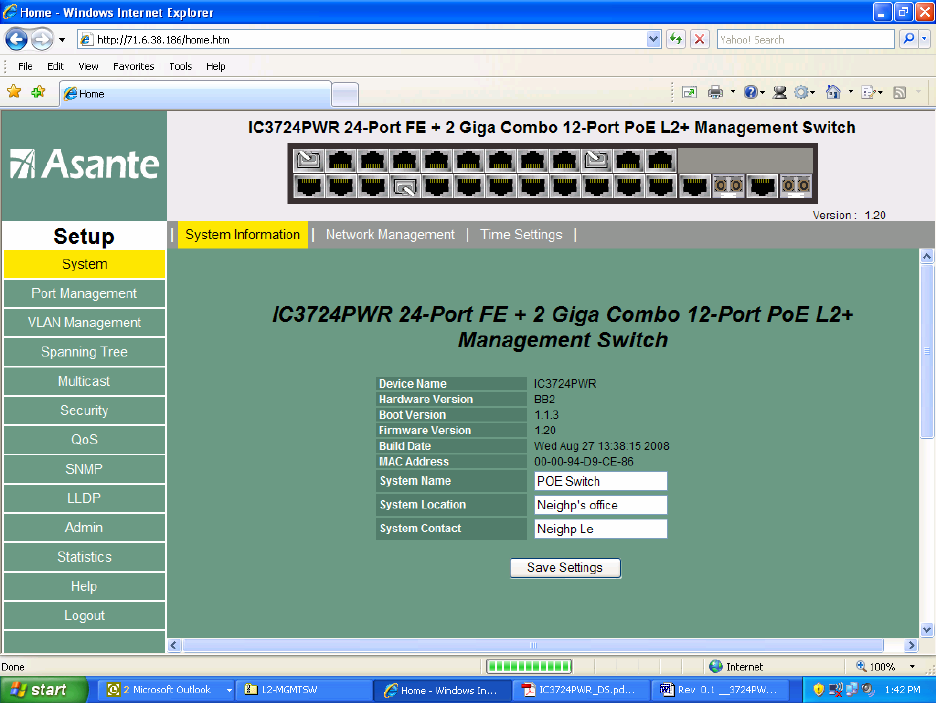Click the Save Settings button
The image size is (936, 703).
(565, 568)
